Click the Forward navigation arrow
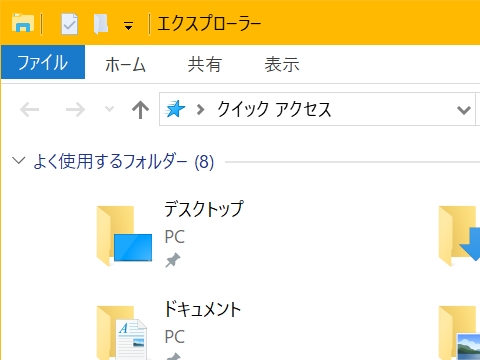480x360 pixels. (75, 109)
